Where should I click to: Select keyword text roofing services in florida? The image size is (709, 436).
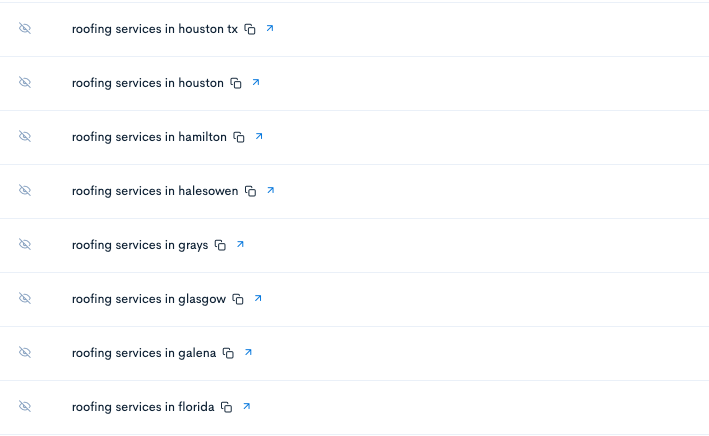coord(143,407)
